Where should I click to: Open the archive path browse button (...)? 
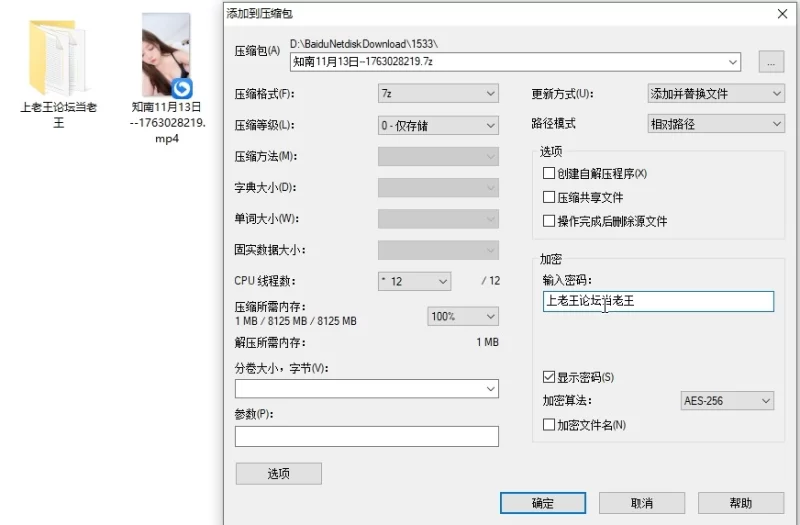pyautogui.click(x=771, y=62)
